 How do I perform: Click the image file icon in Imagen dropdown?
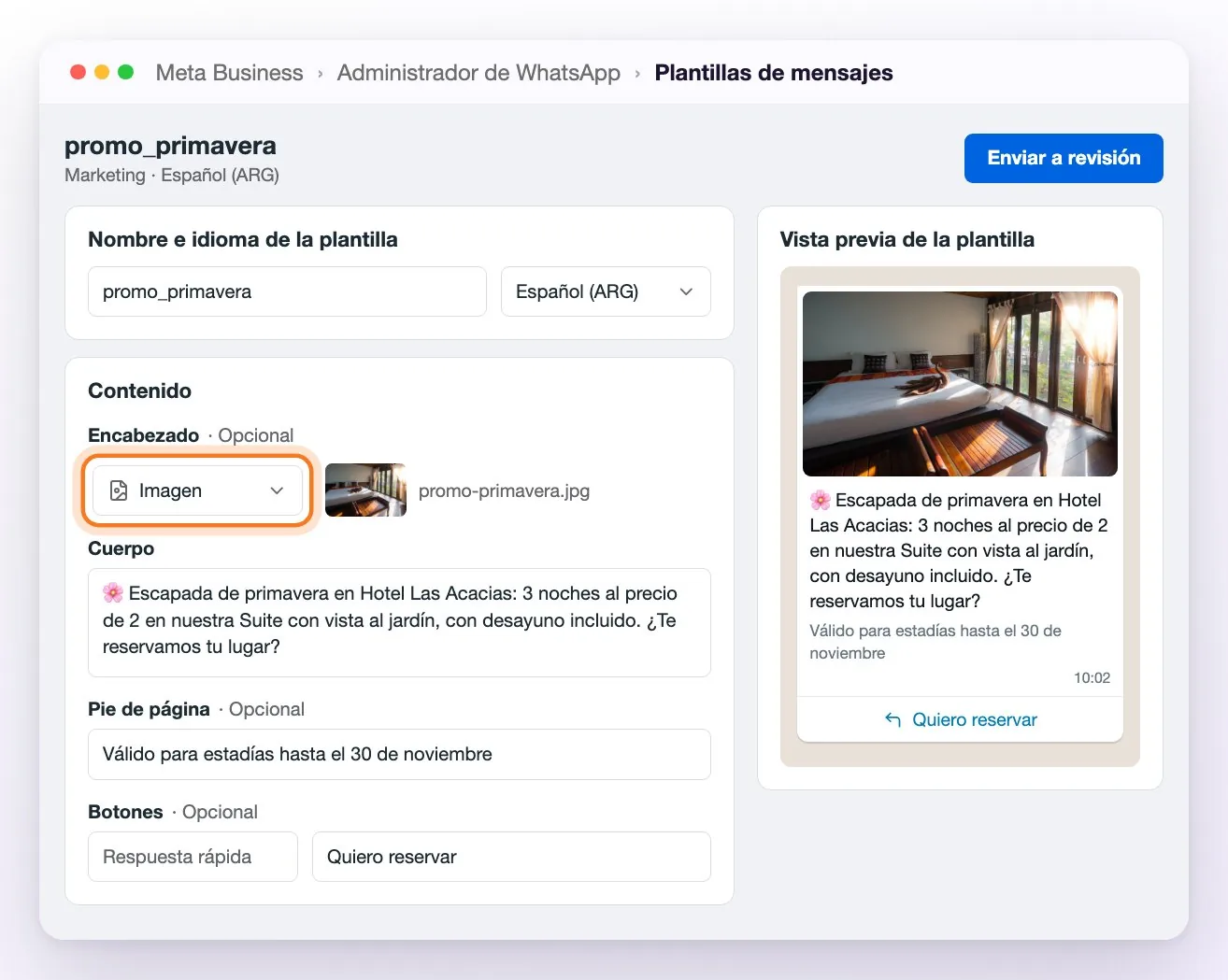click(x=119, y=490)
